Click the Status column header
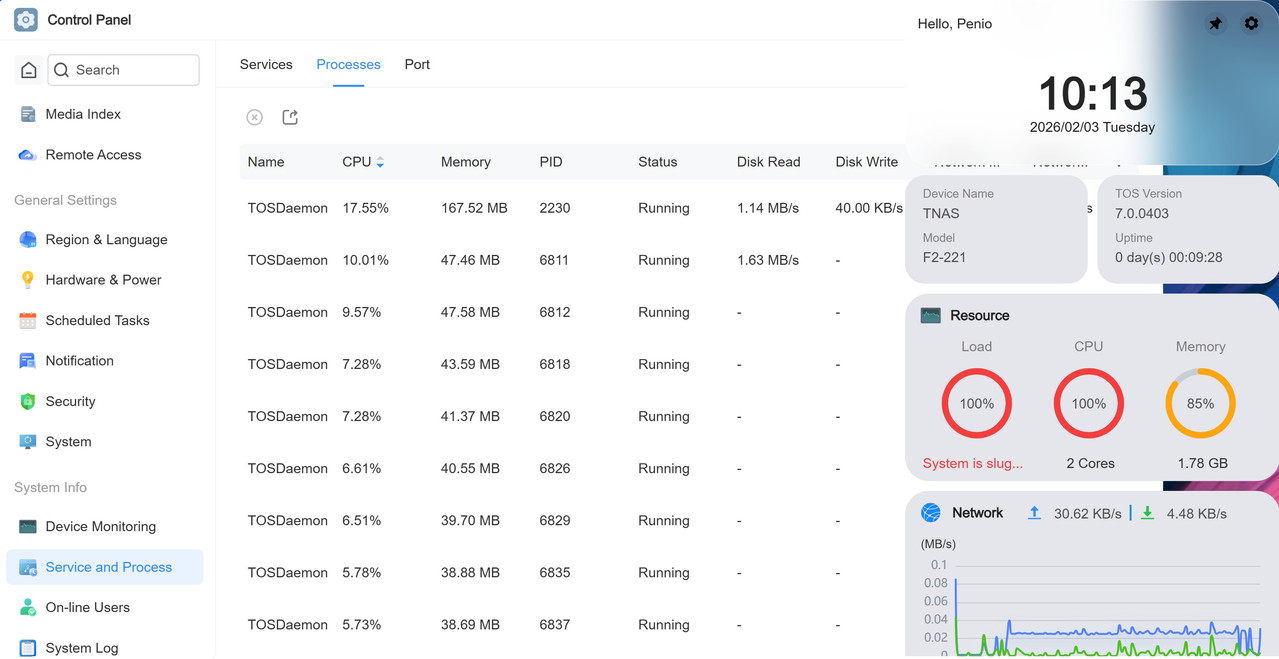1279x659 pixels. 658,162
